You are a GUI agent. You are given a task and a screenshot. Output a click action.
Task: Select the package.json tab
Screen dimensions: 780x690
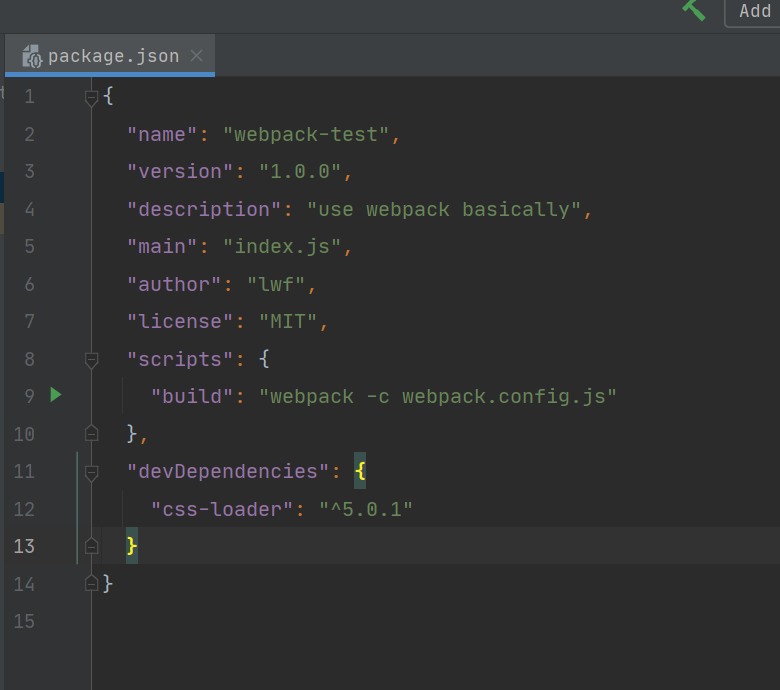pyautogui.click(x=113, y=56)
